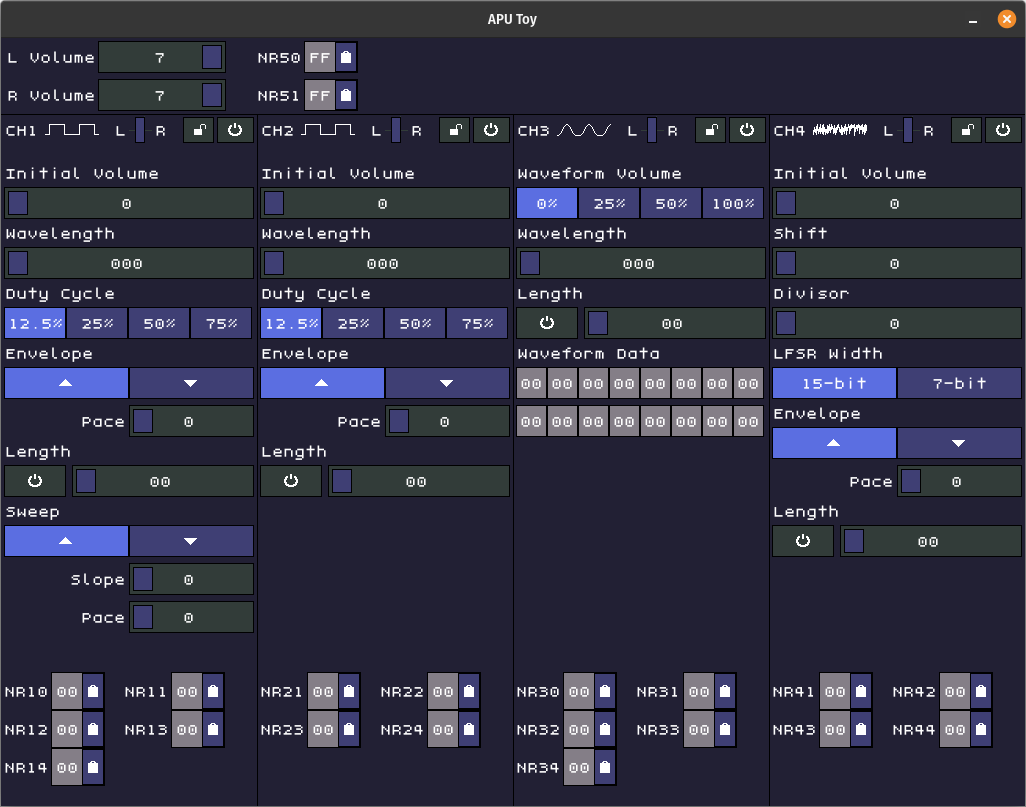
Task: Choose 7-bit LFSR width
Action: (x=959, y=384)
